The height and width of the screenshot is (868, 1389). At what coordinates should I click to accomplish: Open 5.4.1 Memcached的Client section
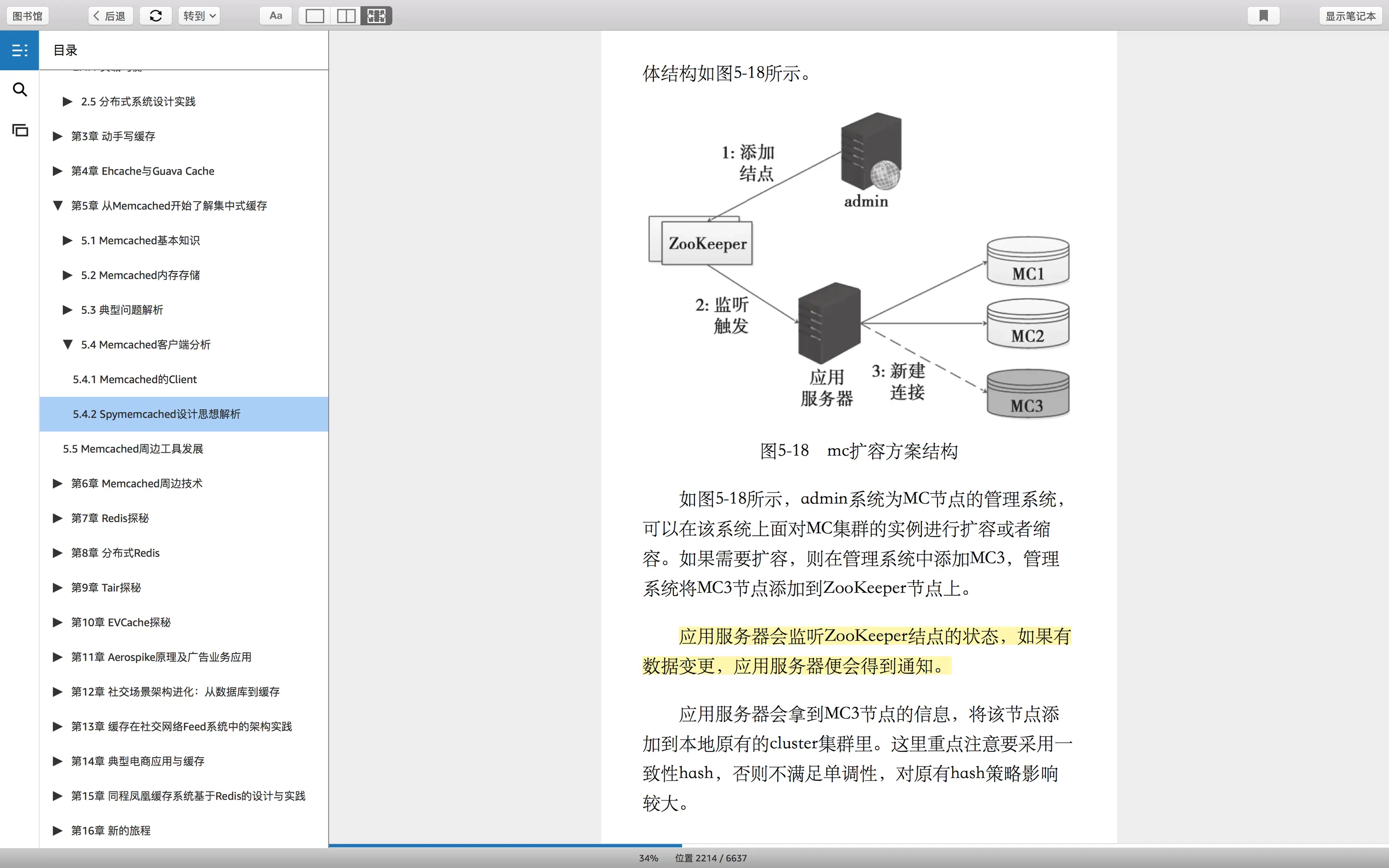(x=134, y=379)
